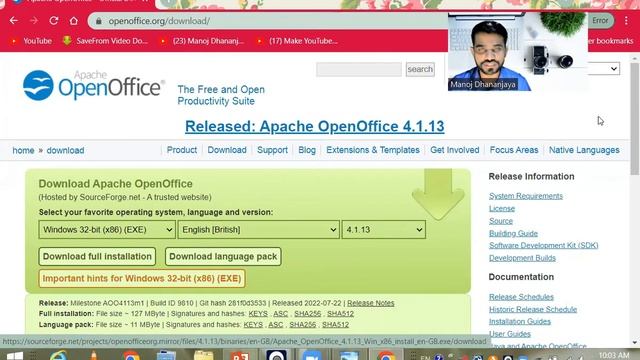Viewport: 640px width, 360px height.
Task: Click the Apache OpenOffice logo
Action: (x=94, y=85)
